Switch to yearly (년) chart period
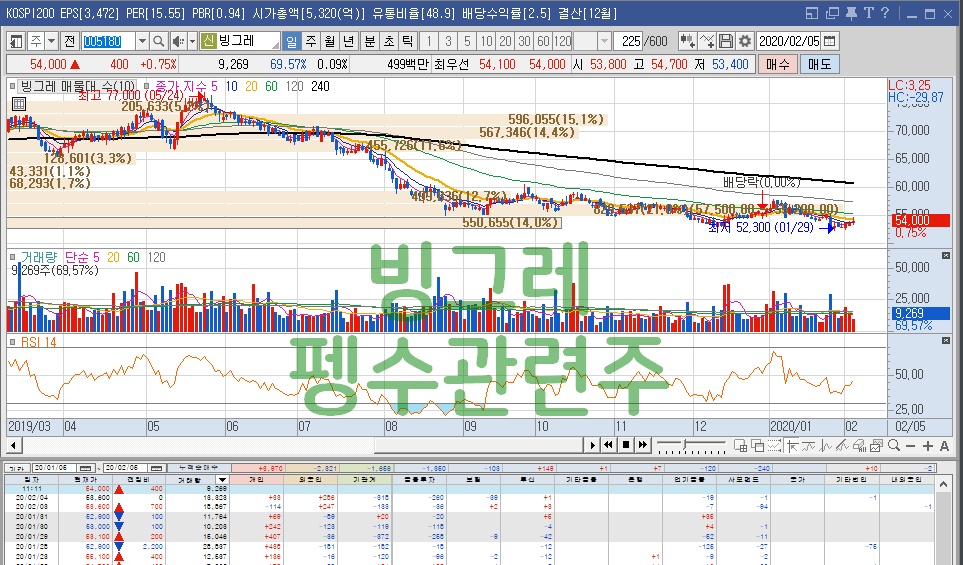The height and width of the screenshot is (565, 963). pos(348,41)
